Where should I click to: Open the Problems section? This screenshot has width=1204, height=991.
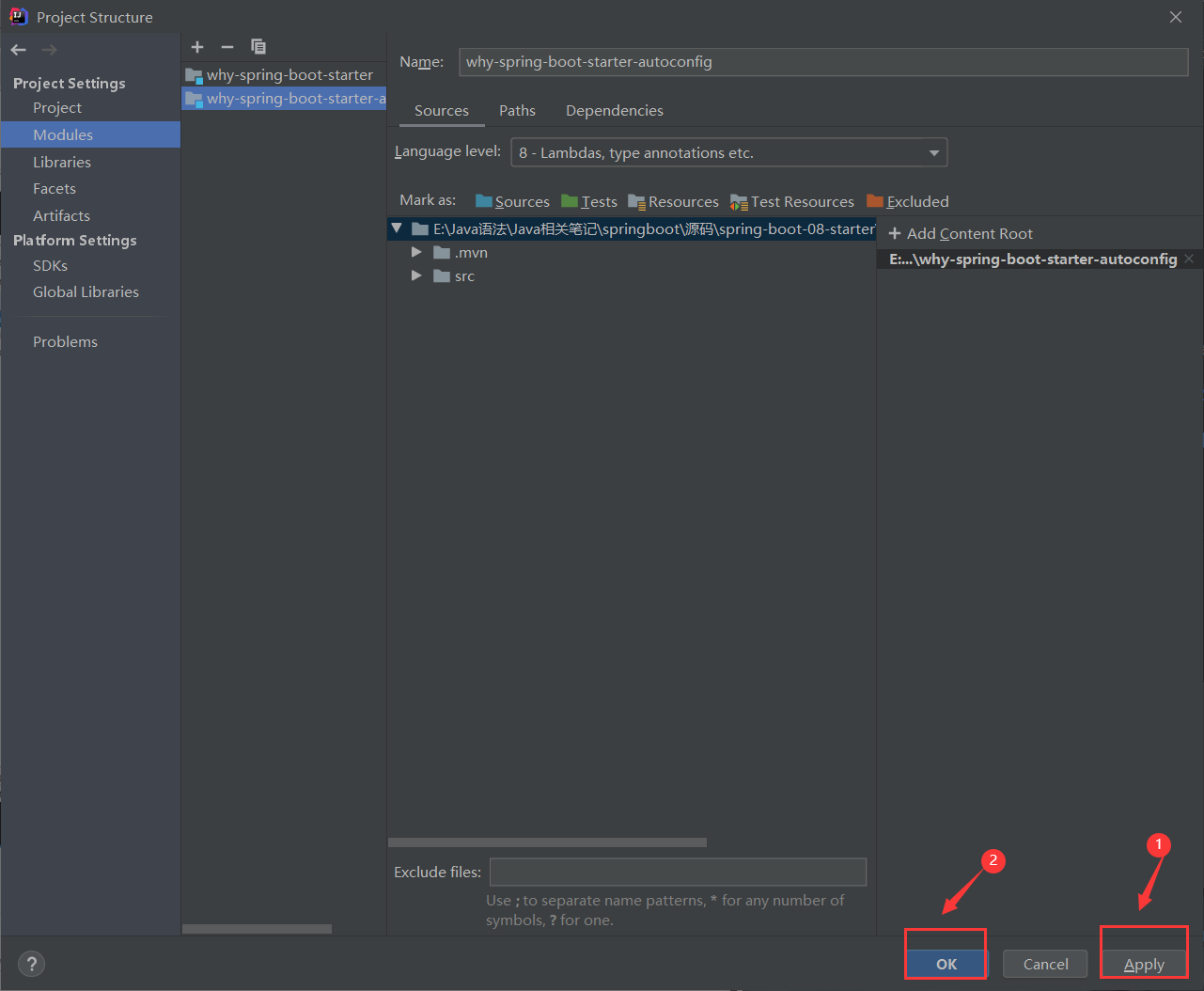tap(65, 342)
